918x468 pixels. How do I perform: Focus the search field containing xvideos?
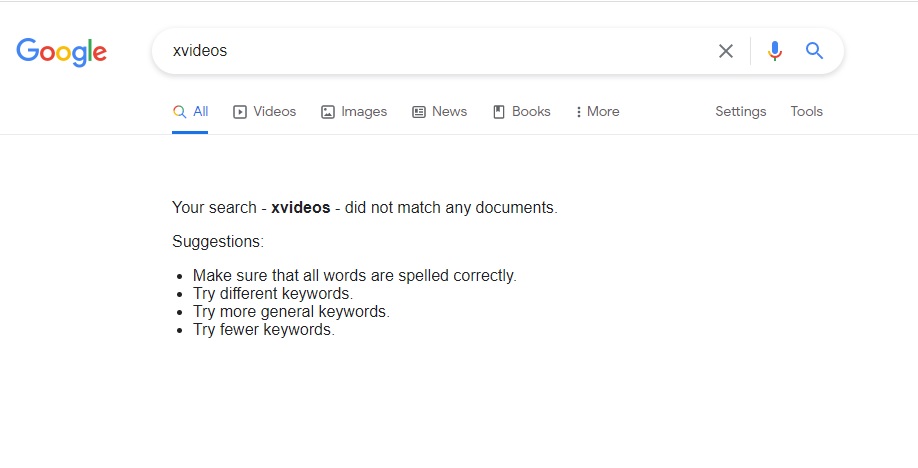coord(433,51)
